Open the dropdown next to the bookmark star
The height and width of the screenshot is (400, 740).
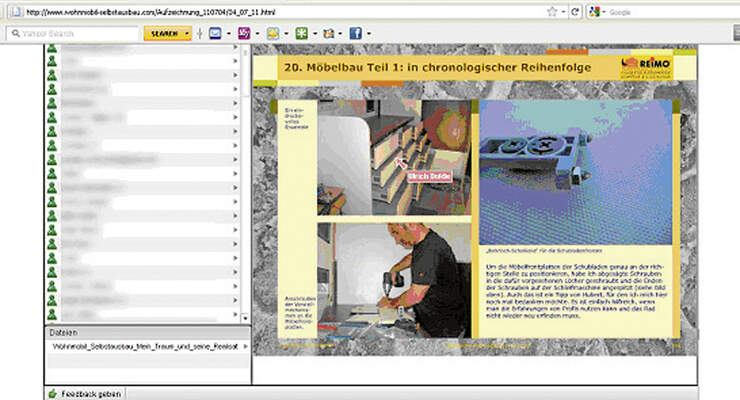[563, 12]
